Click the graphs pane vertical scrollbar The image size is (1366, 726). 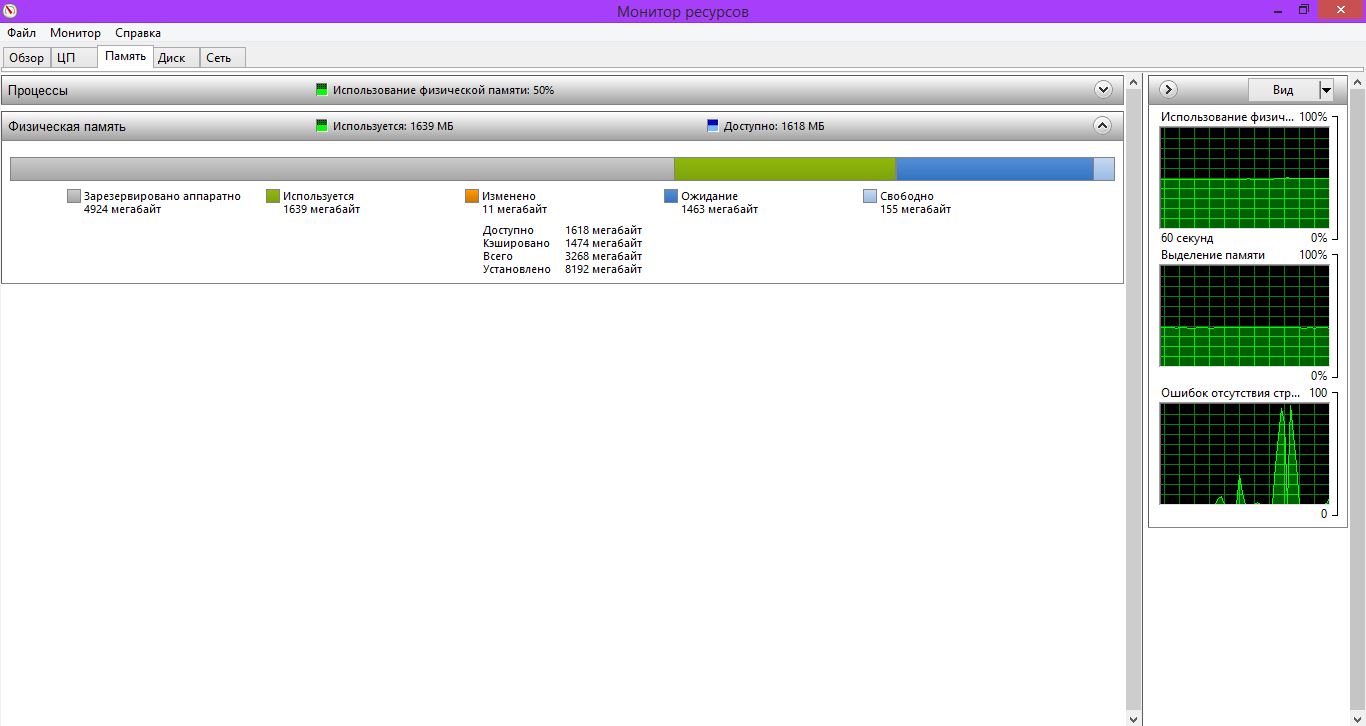1357,400
